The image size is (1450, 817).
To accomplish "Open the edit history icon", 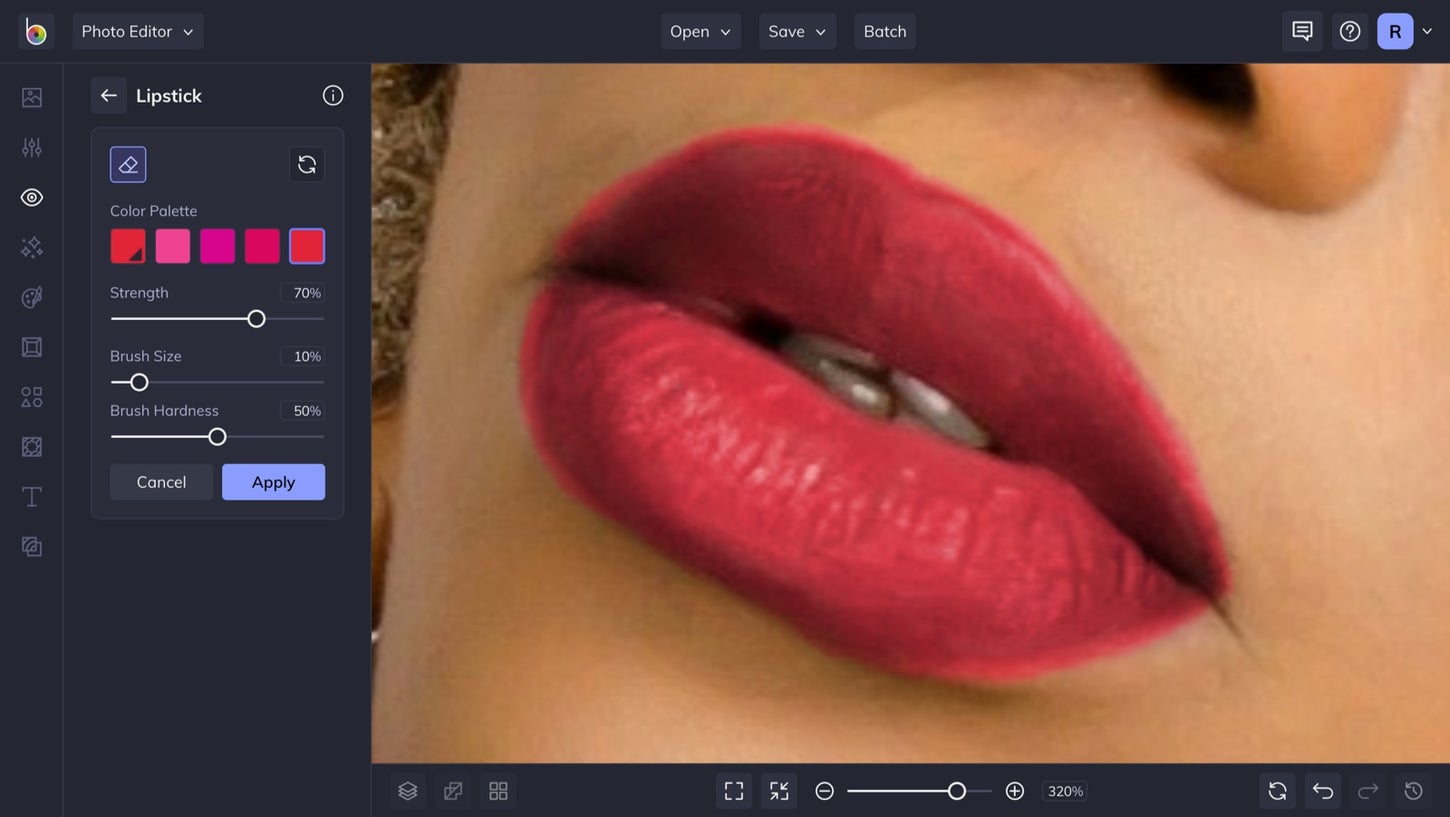I will [1413, 790].
